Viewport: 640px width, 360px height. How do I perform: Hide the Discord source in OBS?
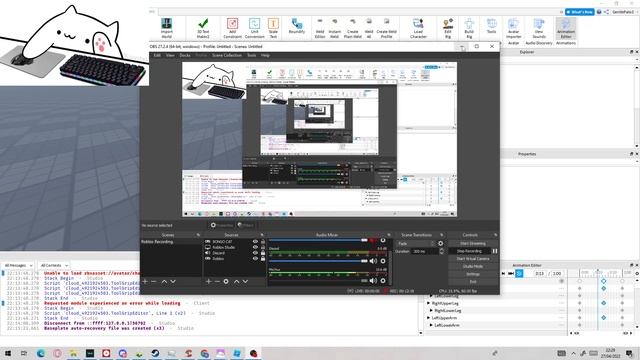tap(255, 253)
